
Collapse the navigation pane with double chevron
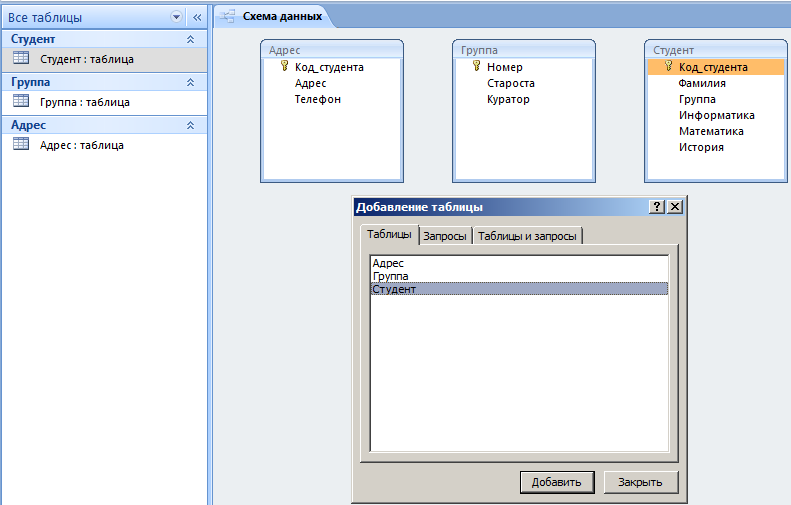click(x=197, y=18)
